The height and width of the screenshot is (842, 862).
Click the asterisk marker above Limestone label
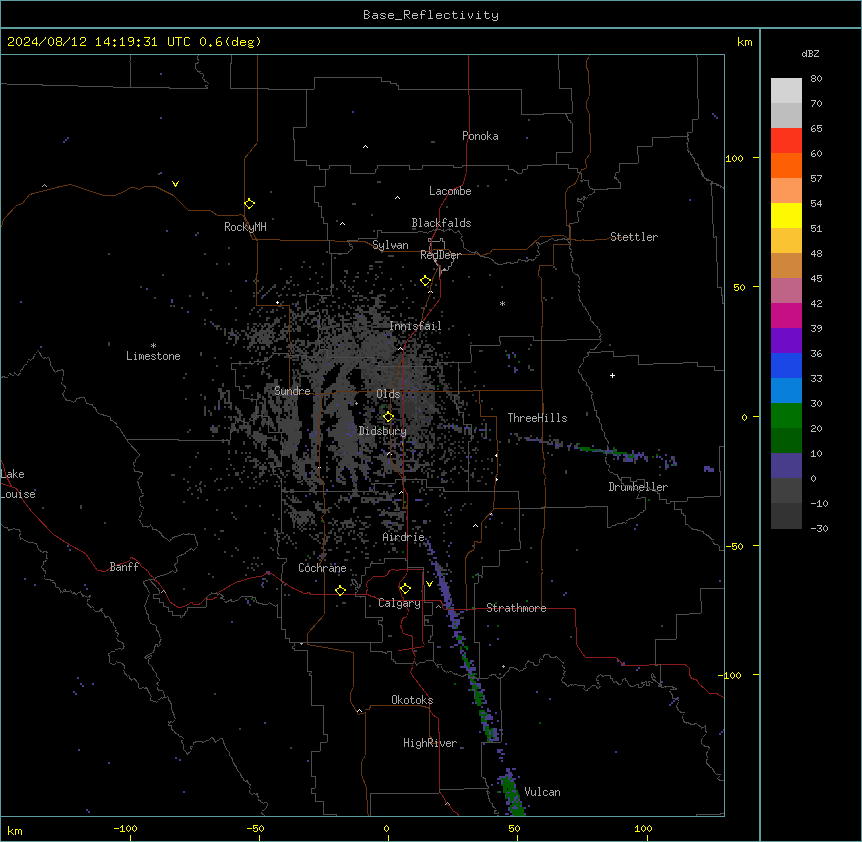coord(153,346)
